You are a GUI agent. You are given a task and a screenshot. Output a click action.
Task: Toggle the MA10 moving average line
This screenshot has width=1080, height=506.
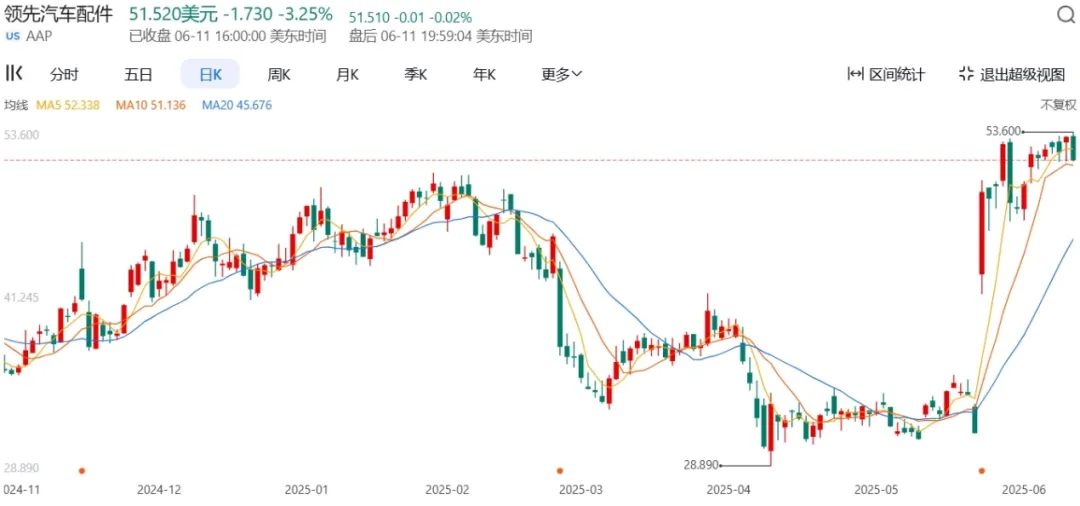(x=150, y=105)
